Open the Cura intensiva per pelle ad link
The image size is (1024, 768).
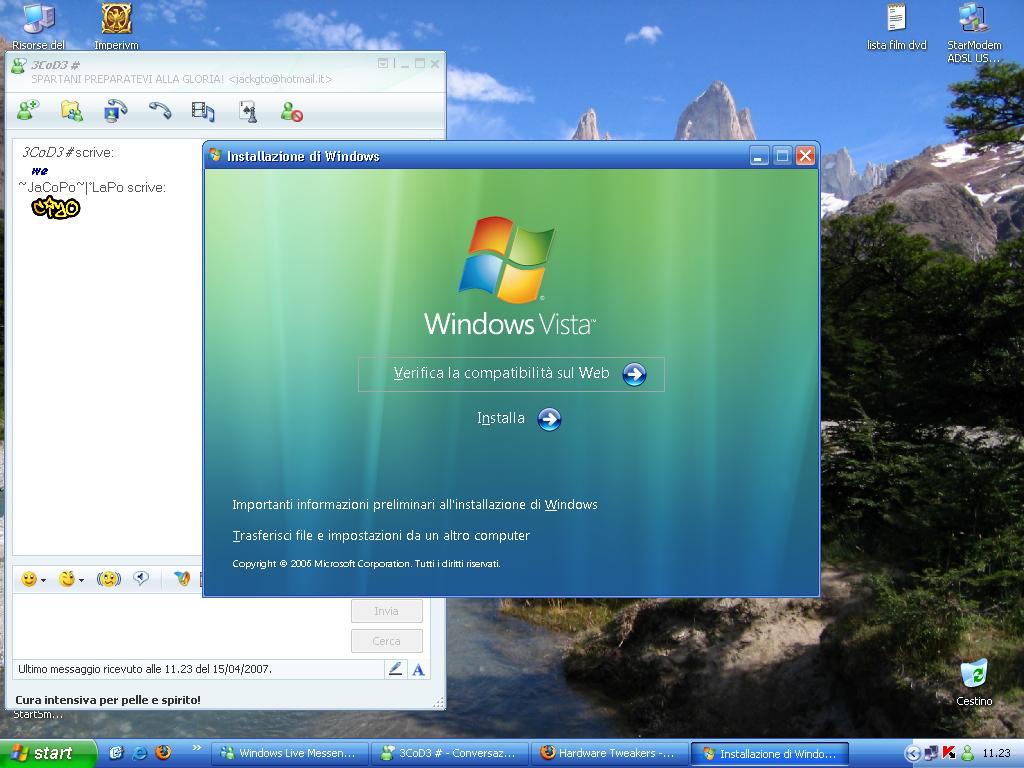(x=108, y=700)
